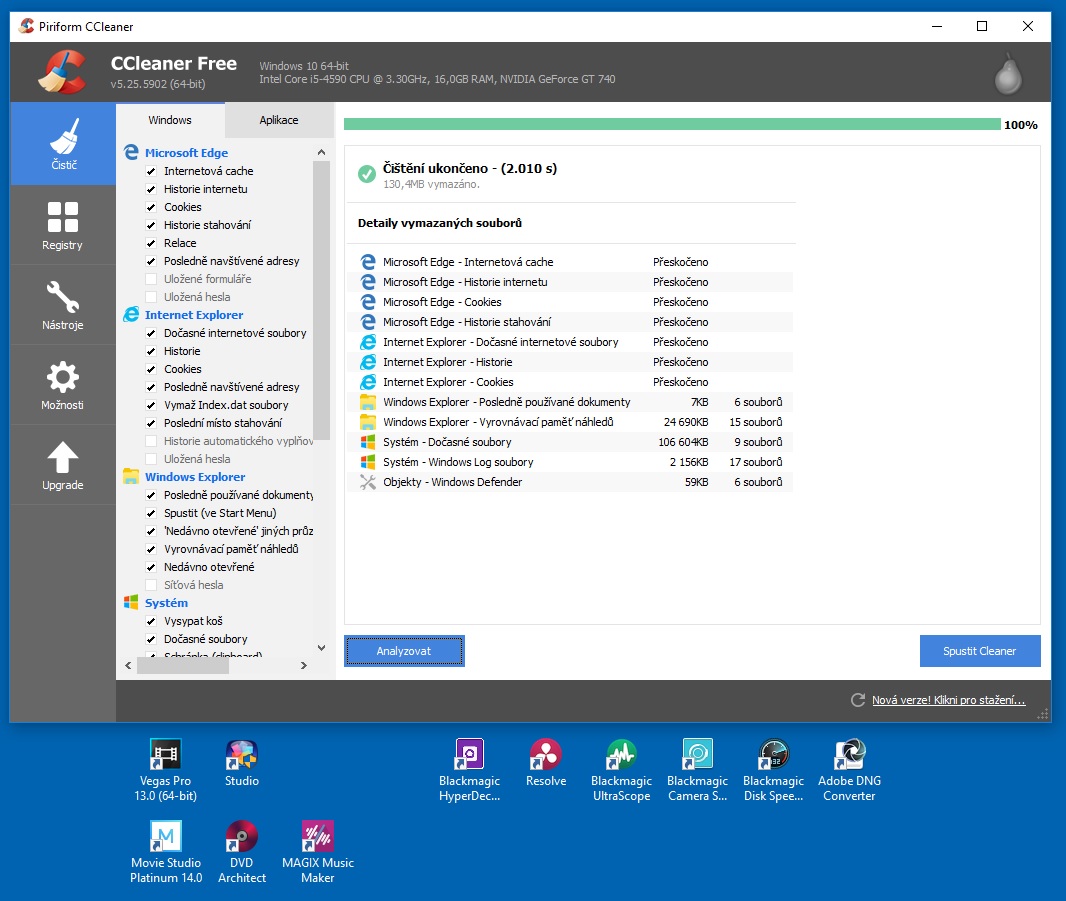
Task: Toggle the Vysypat koš checkbox
Action: pos(151,621)
